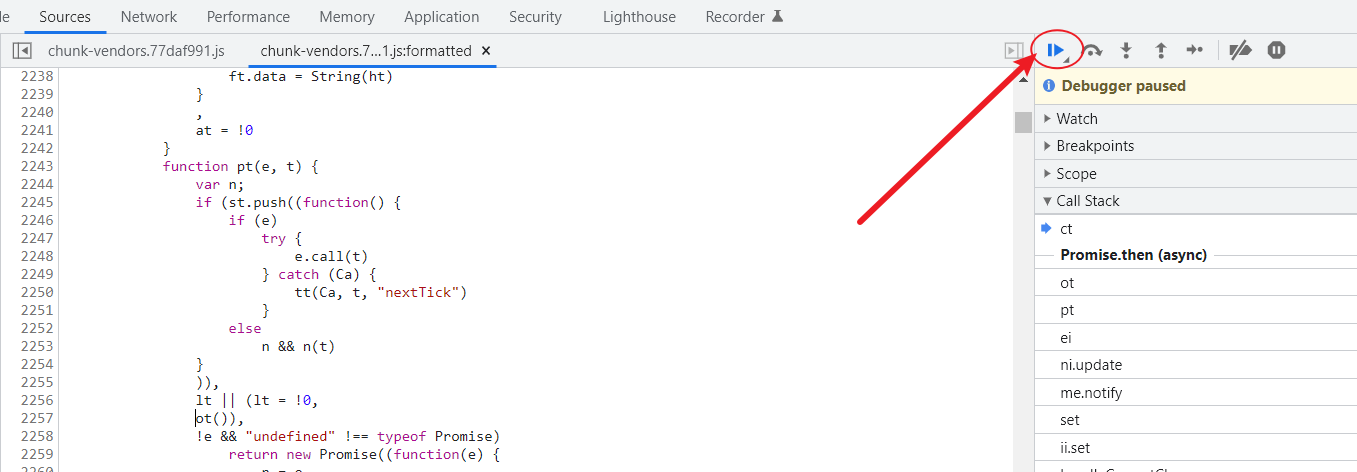The width and height of the screenshot is (1357, 472).
Task: Open the Security panel
Action: 535,17
